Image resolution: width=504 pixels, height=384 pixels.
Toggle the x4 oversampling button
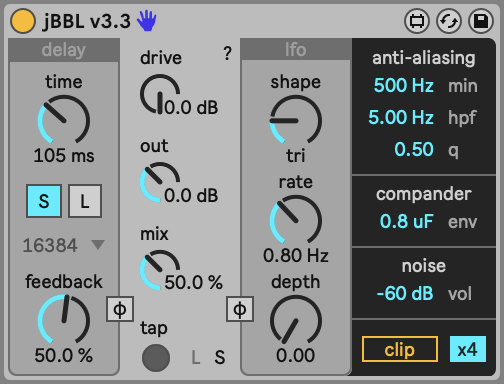click(468, 349)
